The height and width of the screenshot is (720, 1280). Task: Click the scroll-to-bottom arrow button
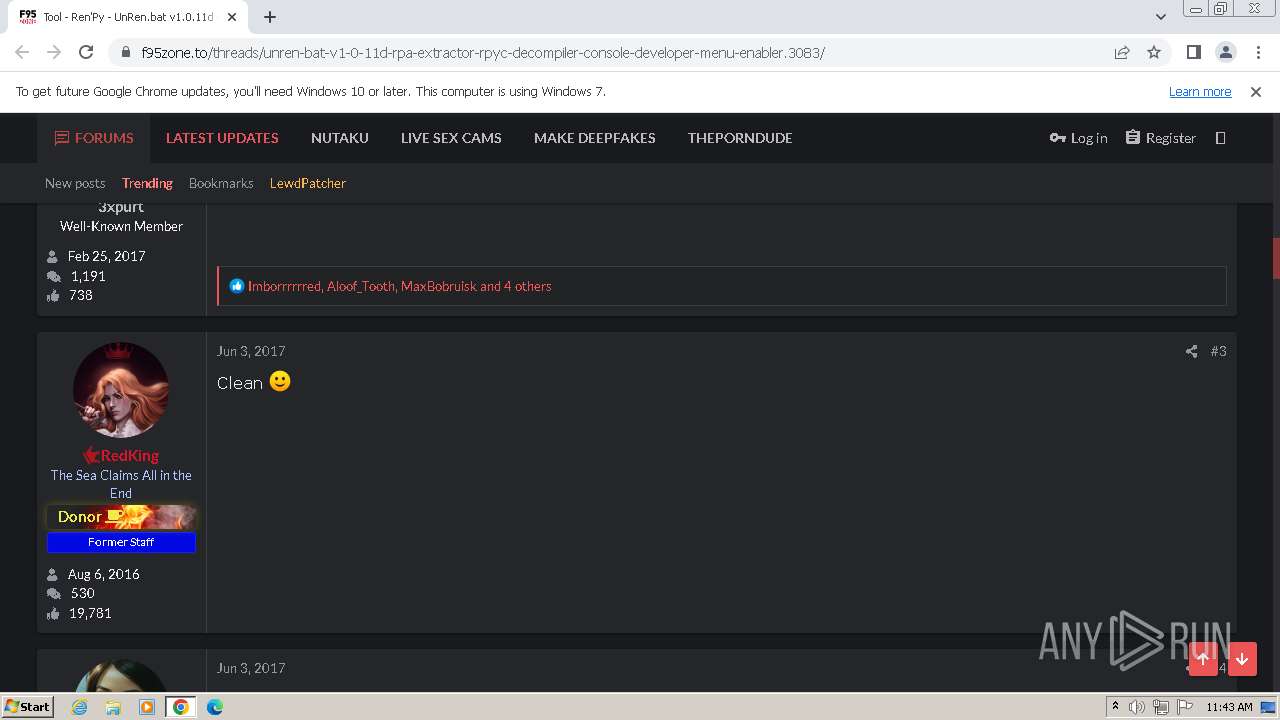pos(1242,659)
